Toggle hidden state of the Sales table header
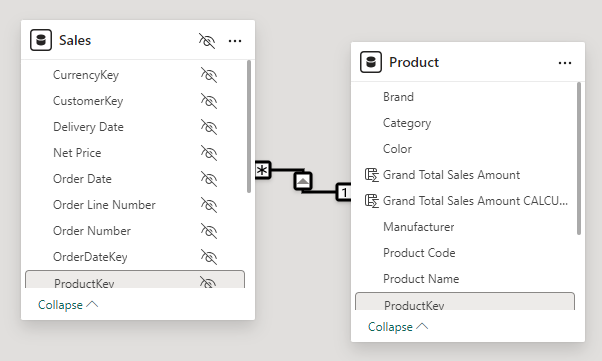602x361 pixels. point(207,41)
